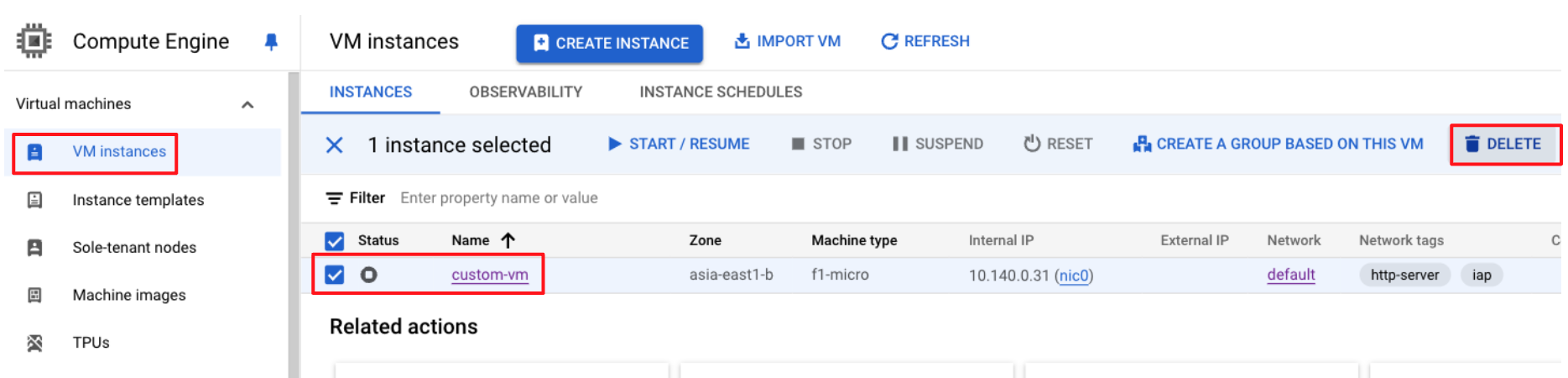Click the pin icon beside Compute Engine
Image resolution: width=1568 pixels, height=378 pixels.
[x=271, y=42]
